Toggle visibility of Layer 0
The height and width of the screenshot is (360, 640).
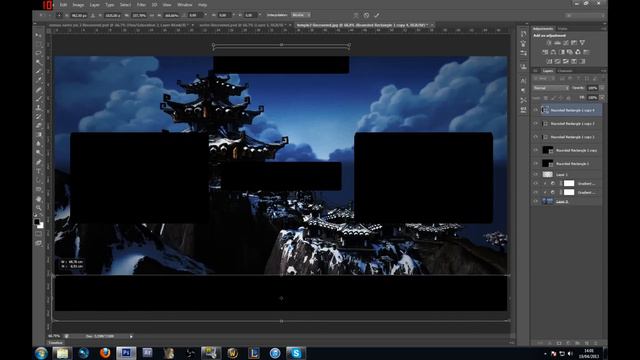(x=536, y=201)
